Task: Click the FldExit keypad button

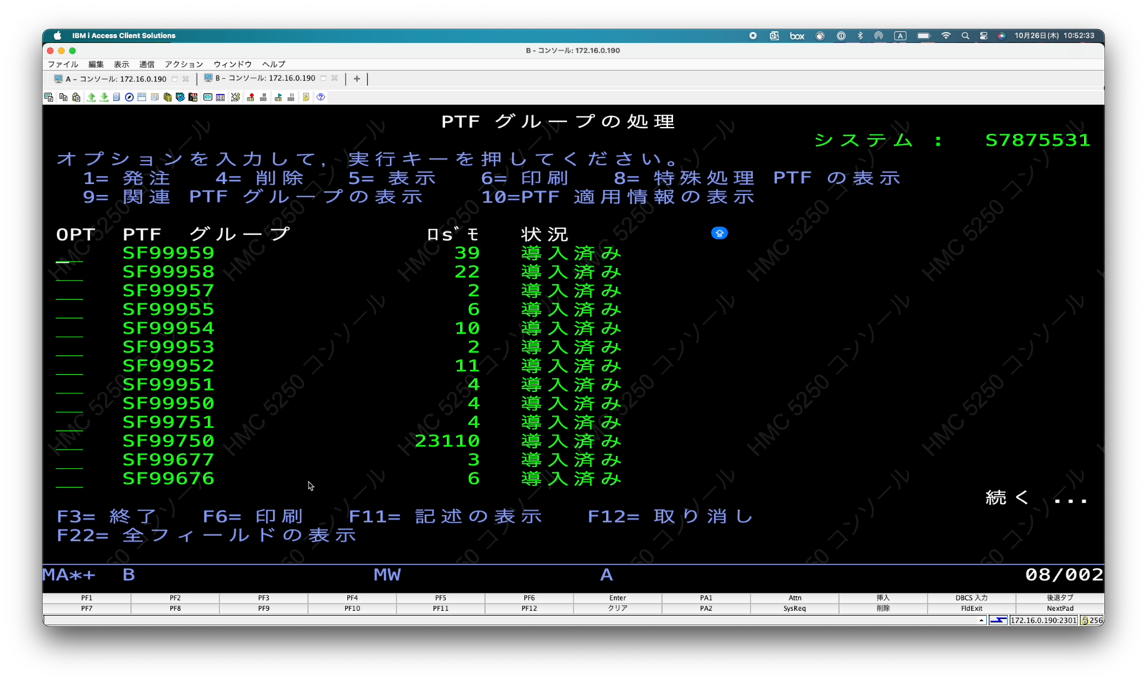Action: (971, 608)
